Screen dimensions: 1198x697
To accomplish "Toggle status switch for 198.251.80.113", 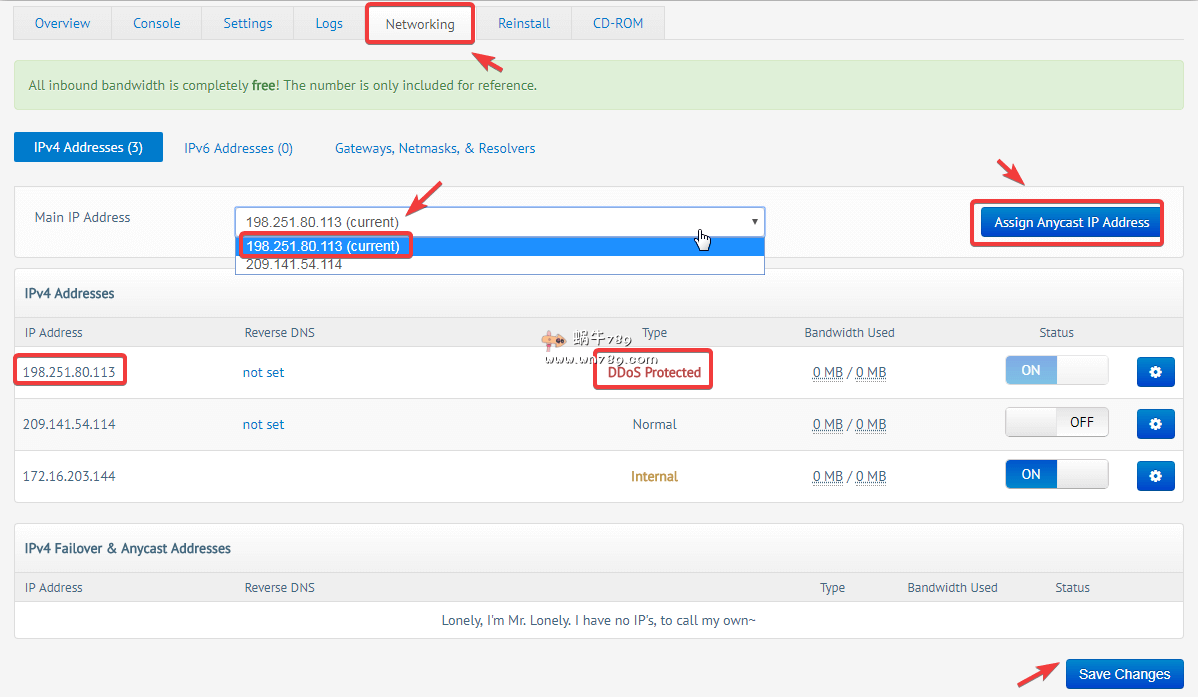I will [x=1056, y=370].
